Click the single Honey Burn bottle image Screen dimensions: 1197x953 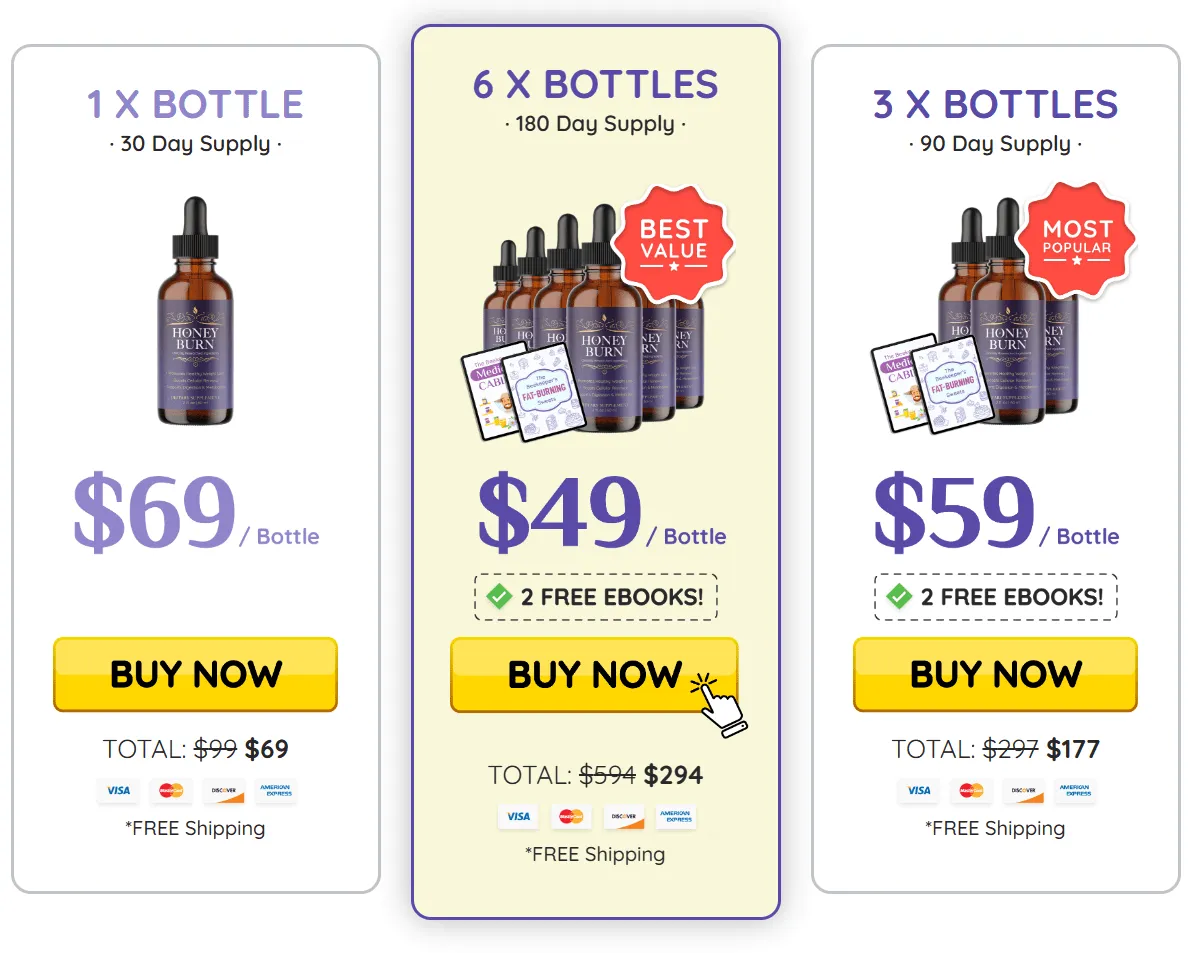tap(196, 310)
